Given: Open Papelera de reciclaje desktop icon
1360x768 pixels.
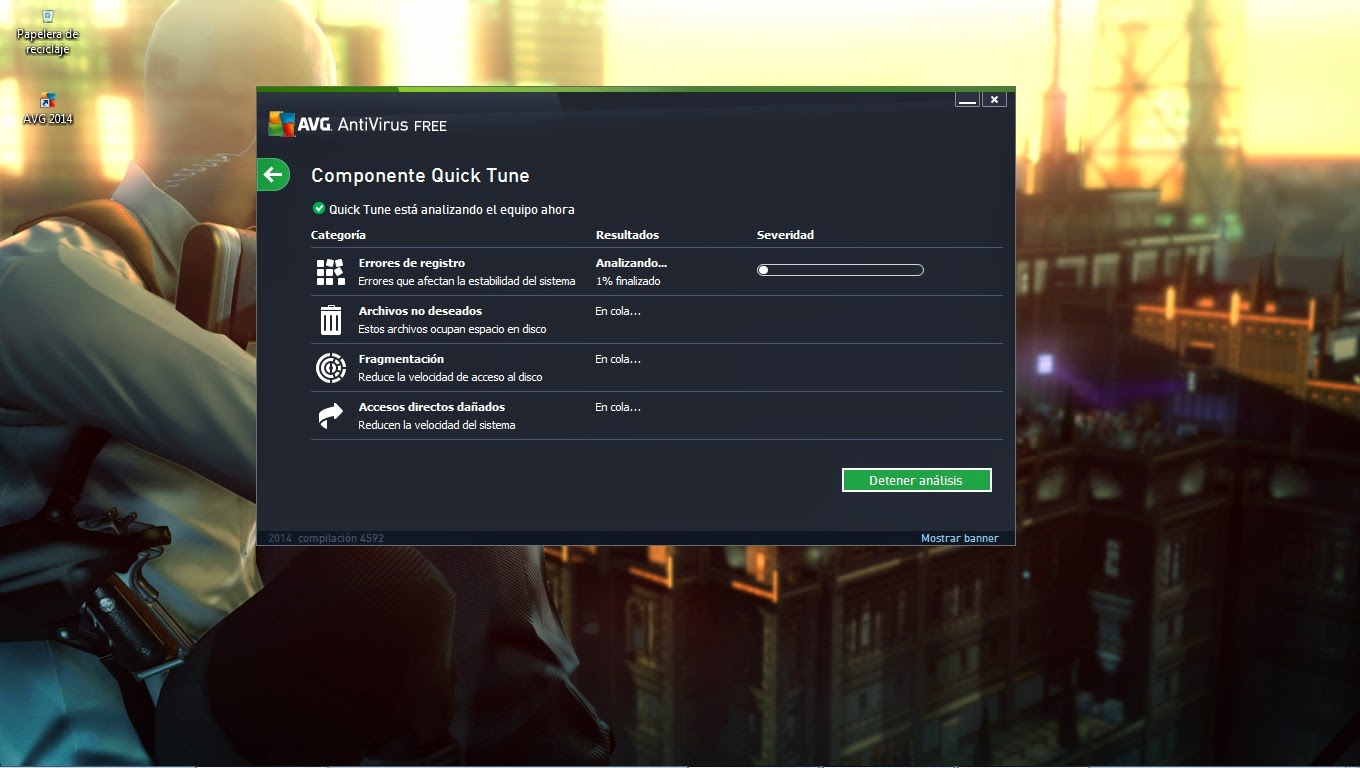Looking at the screenshot, I should click(47, 32).
